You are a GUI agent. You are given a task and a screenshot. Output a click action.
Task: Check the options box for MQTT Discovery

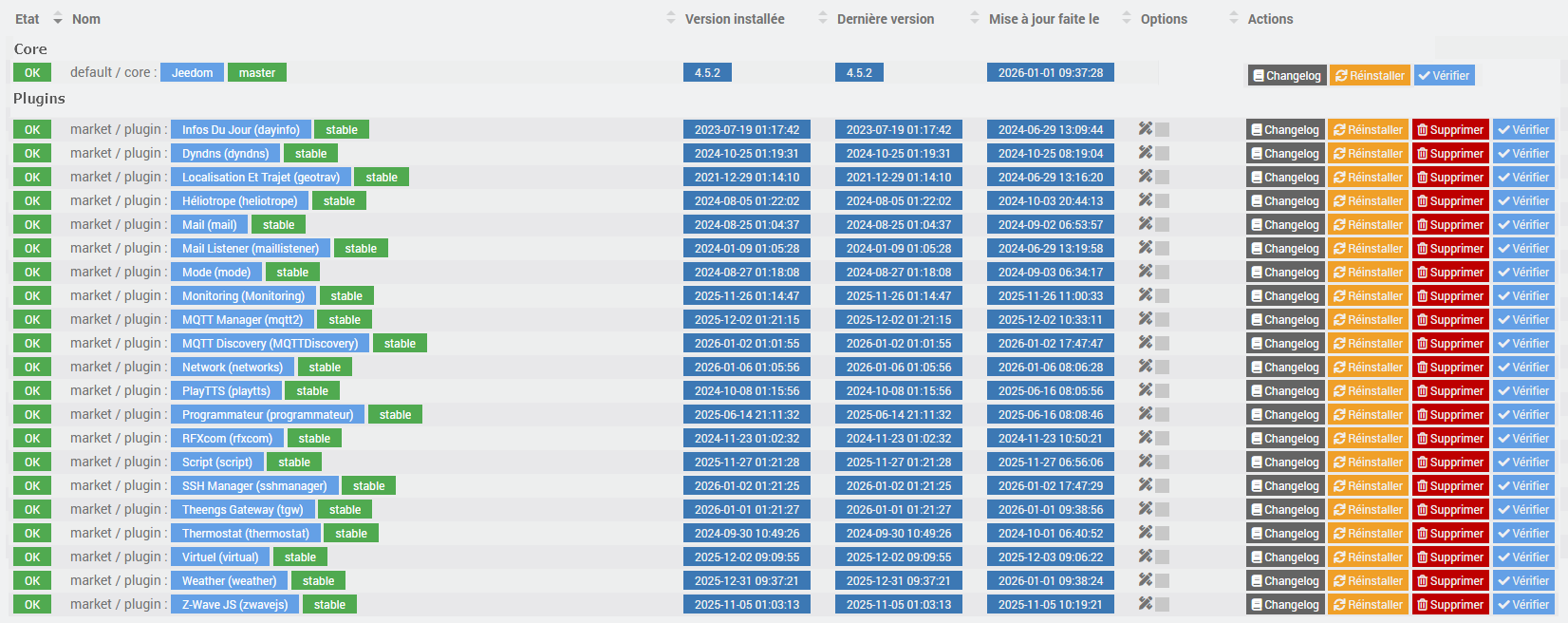(1163, 344)
